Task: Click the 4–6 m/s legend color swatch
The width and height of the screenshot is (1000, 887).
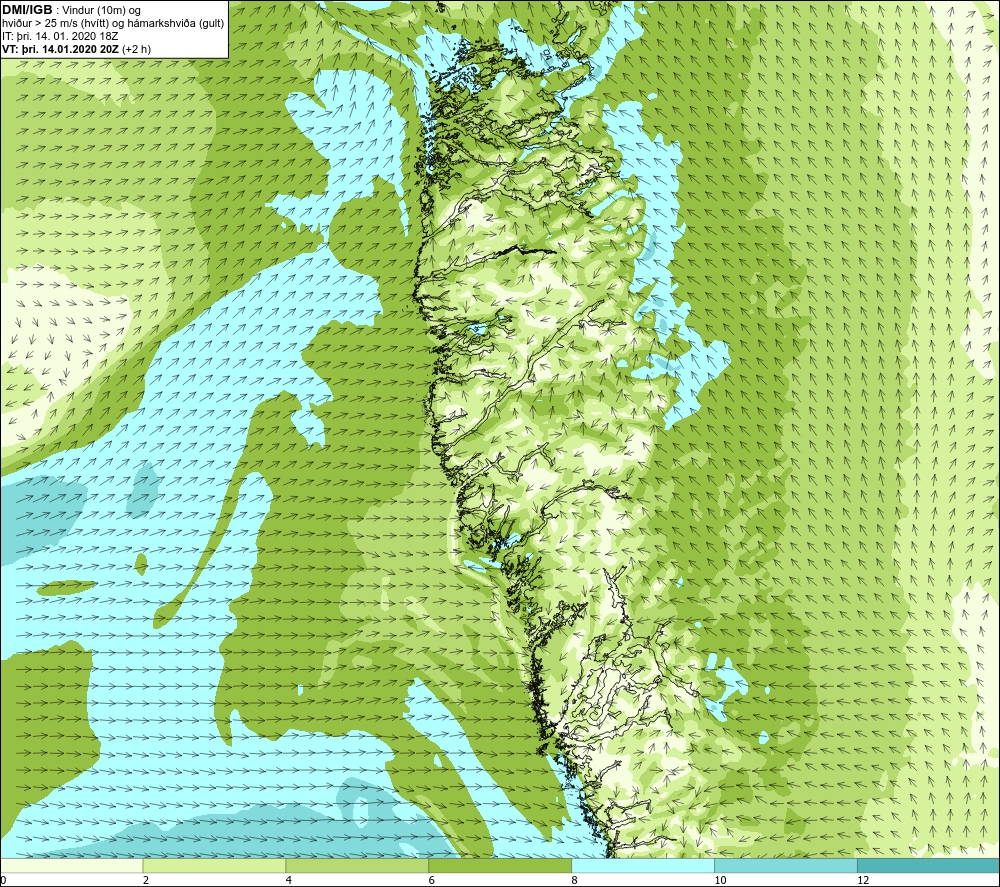Action: [x=357, y=865]
